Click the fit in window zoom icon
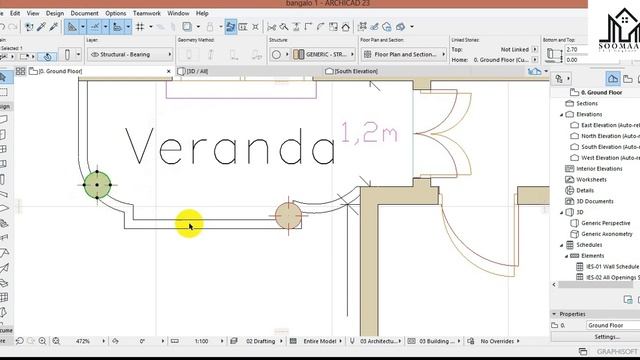The width and height of the screenshot is (640, 360). pyautogui.click(x=56, y=341)
